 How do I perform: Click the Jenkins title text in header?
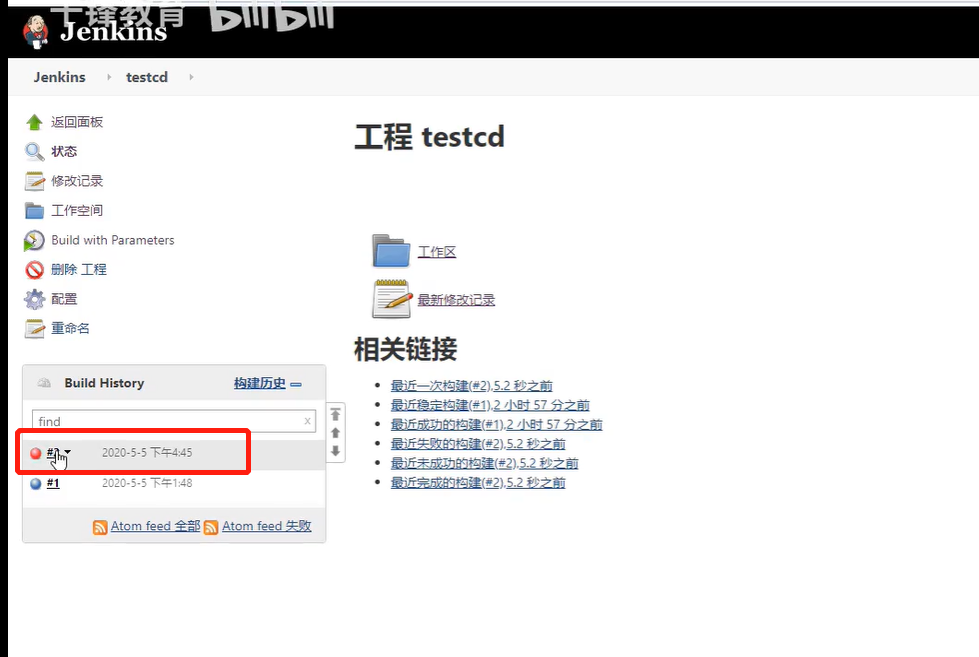114,31
